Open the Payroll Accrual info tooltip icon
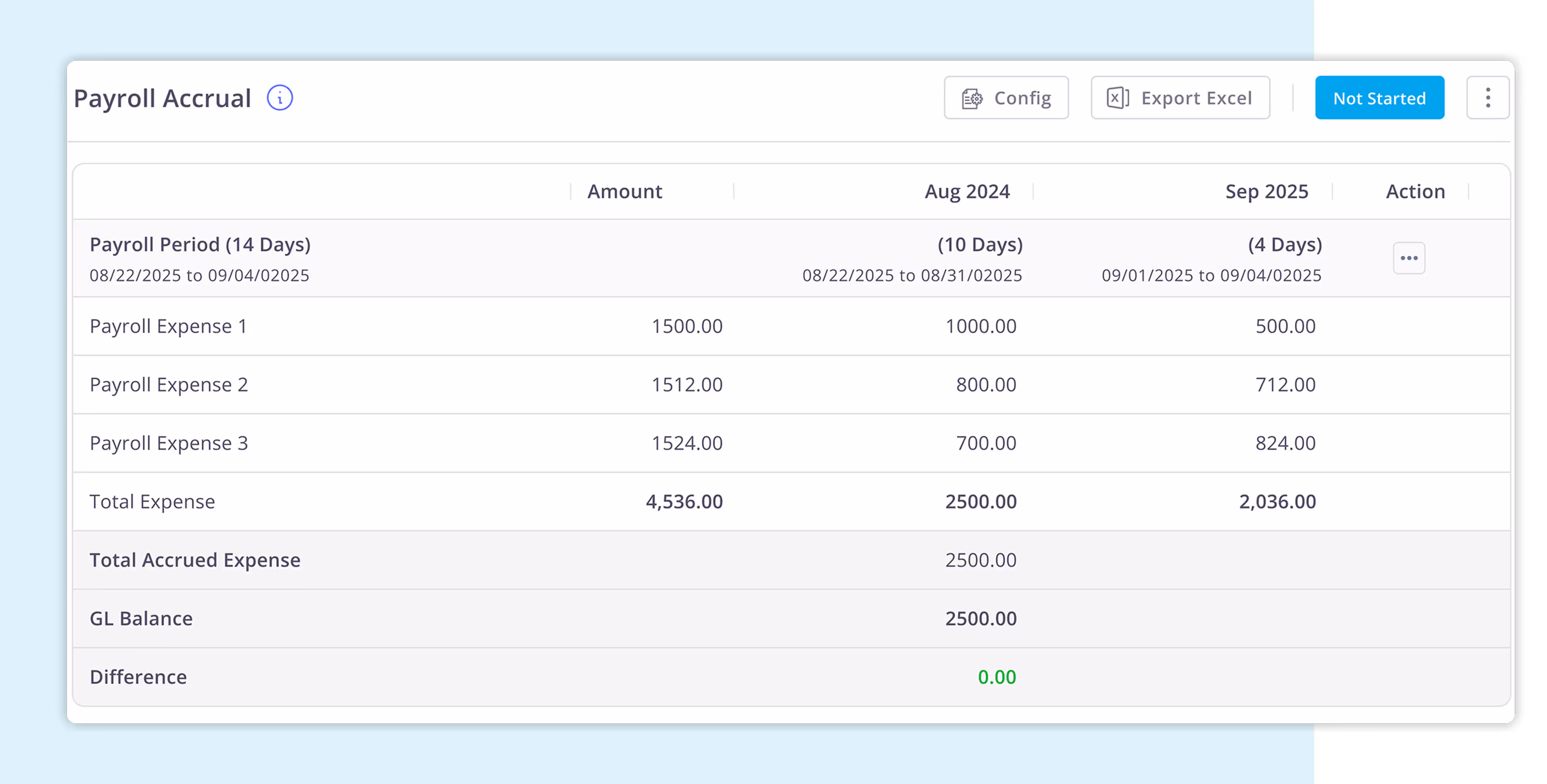This screenshot has height=784, width=1547. 279,97
